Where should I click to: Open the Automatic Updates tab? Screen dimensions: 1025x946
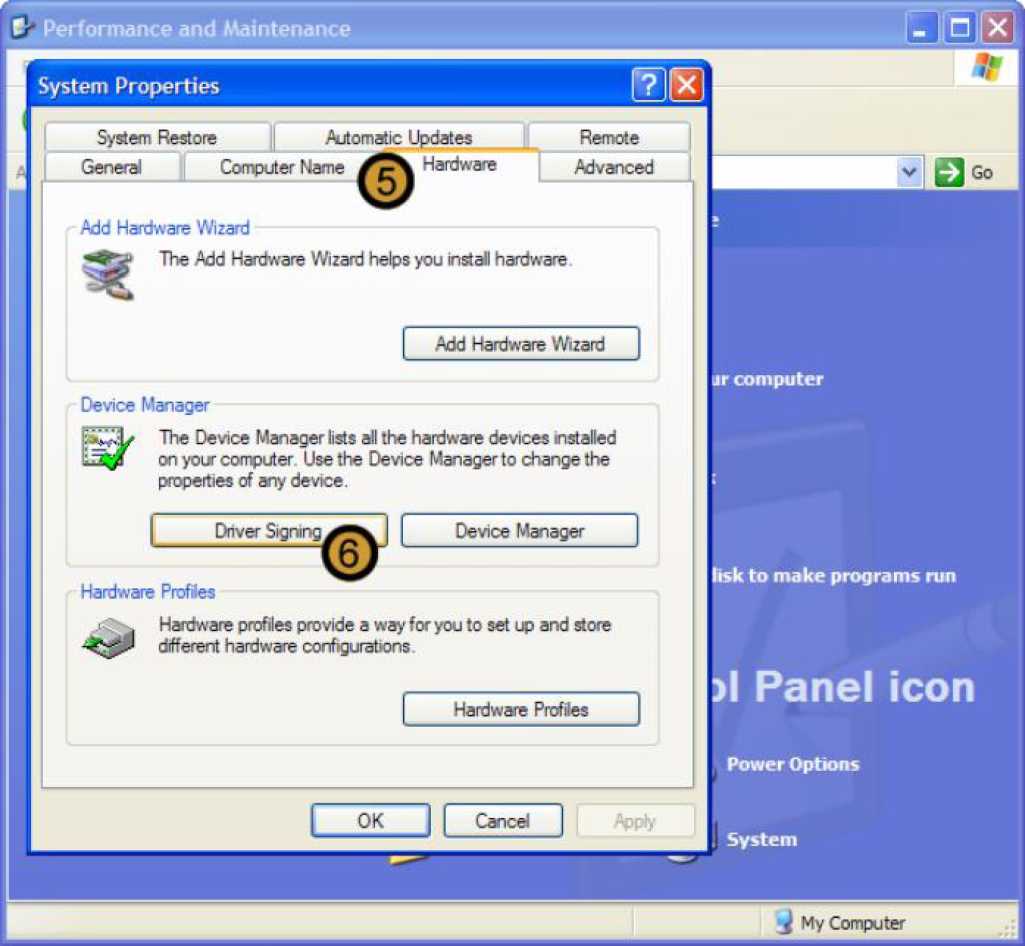(399, 137)
